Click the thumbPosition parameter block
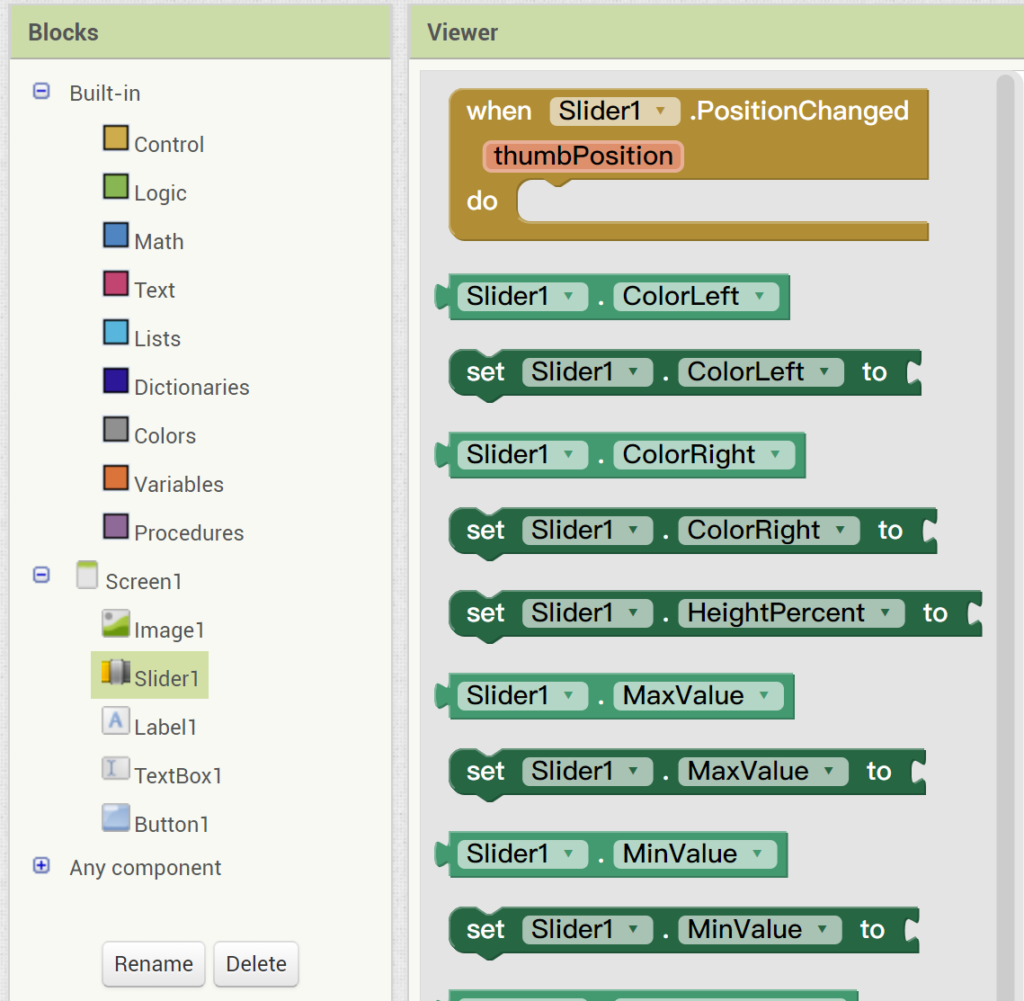Screen dimensions: 1024x1001 [583, 156]
